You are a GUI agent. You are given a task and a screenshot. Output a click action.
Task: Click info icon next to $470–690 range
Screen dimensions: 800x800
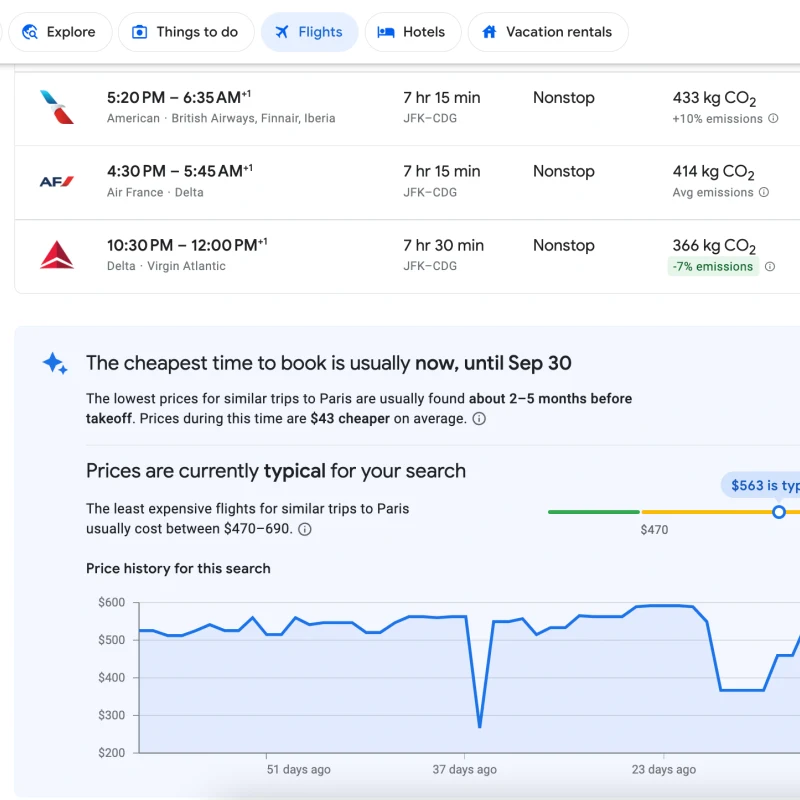[305, 530]
